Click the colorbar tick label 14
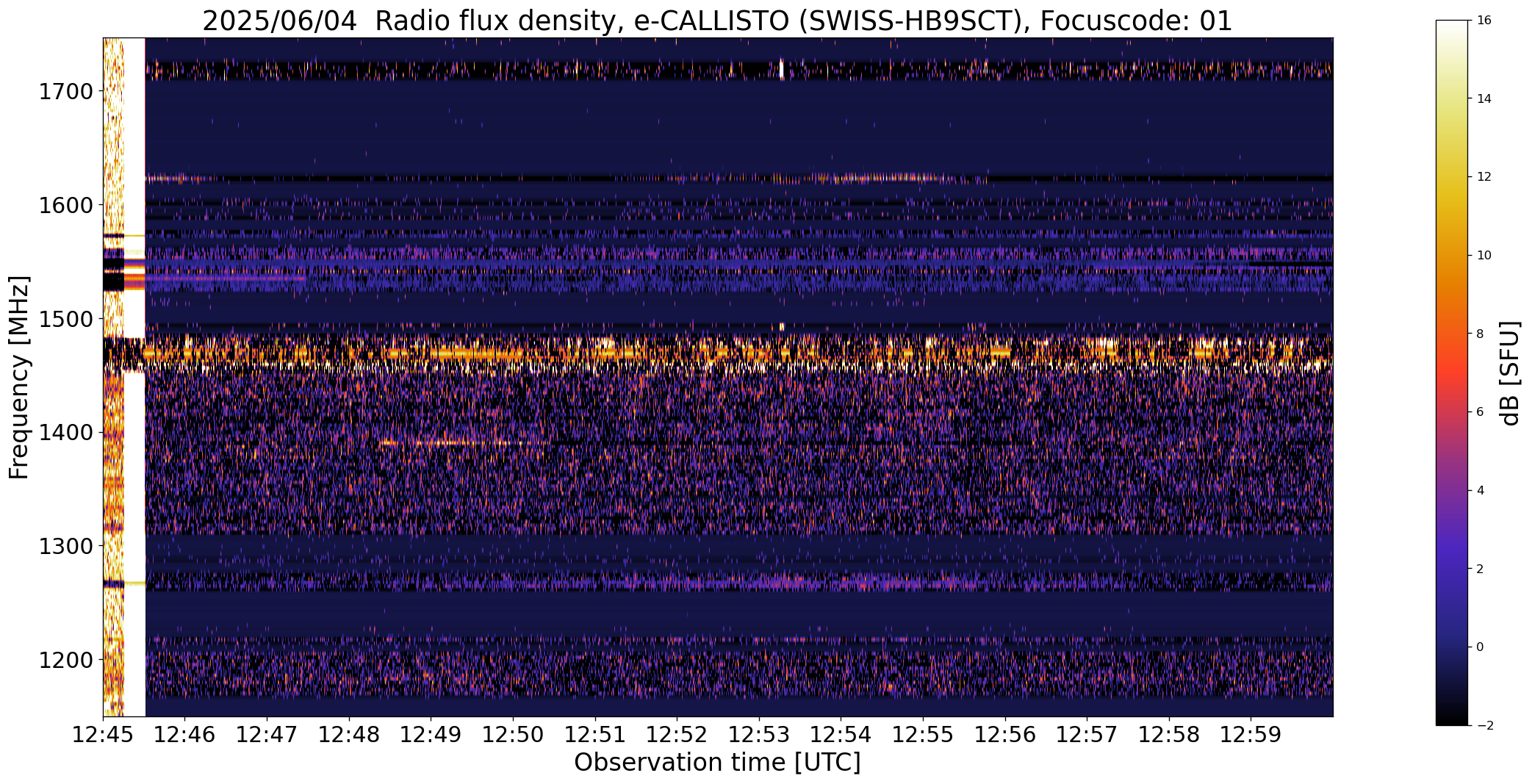The width and height of the screenshot is (1532, 784). click(x=1484, y=98)
